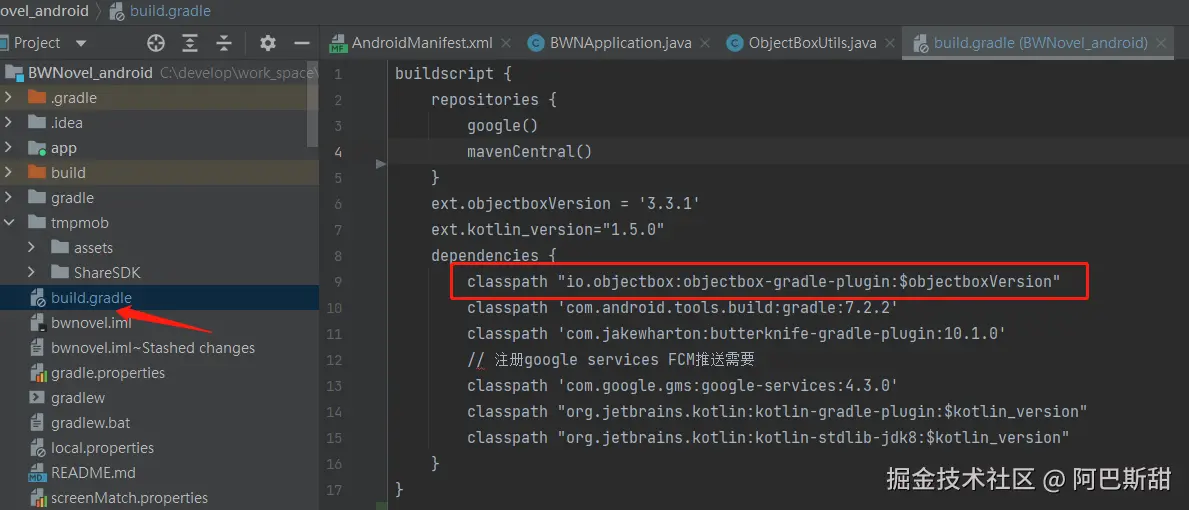Viewport: 1189px width, 510px height.
Task: Click the Collapse All icon in Project toolbar
Action: pyautogui.click(x=224, y=43)
